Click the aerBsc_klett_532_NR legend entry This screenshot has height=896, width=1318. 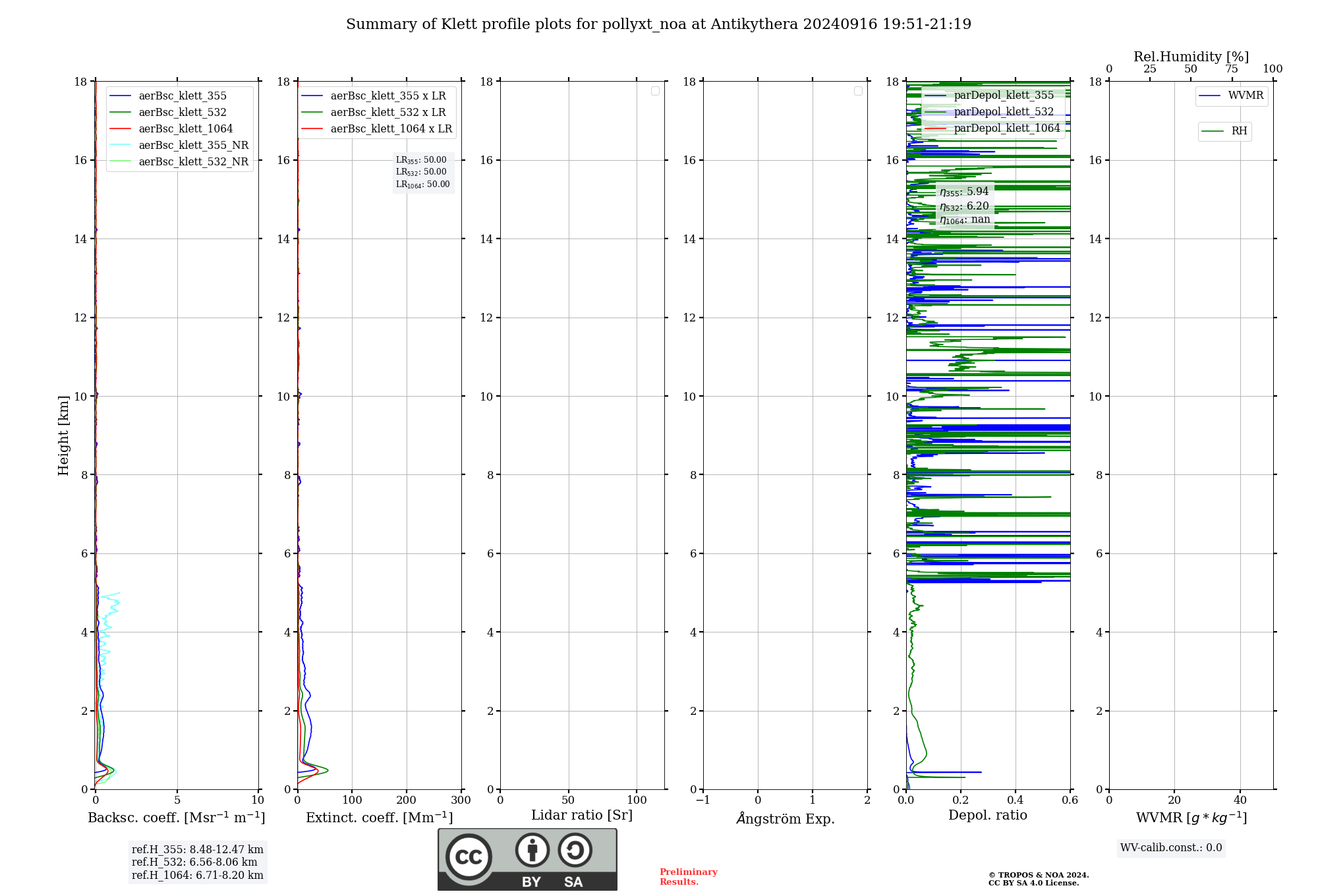(x=179, y=162)
